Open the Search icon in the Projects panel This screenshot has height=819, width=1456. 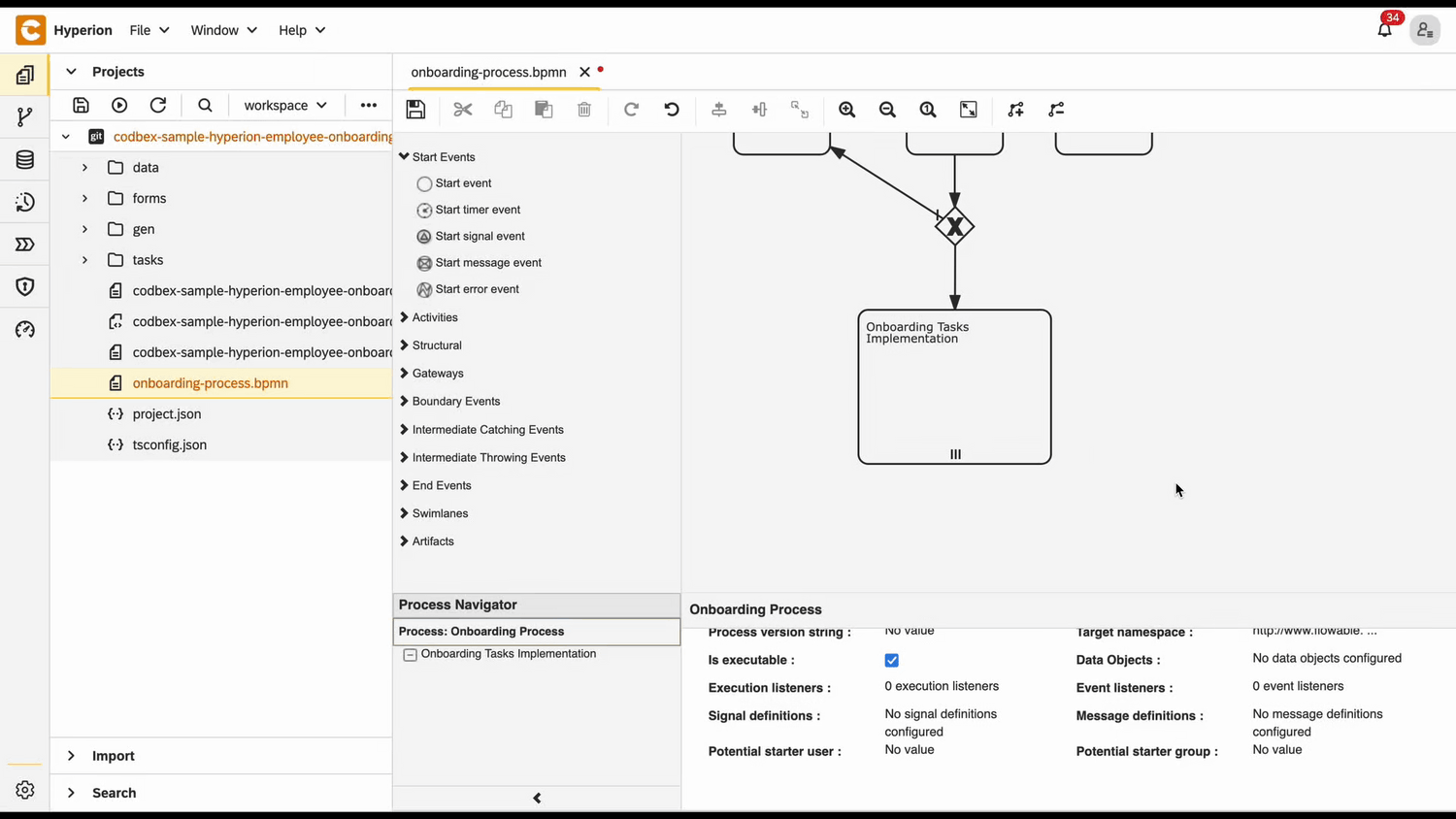[x=205, y=105]
